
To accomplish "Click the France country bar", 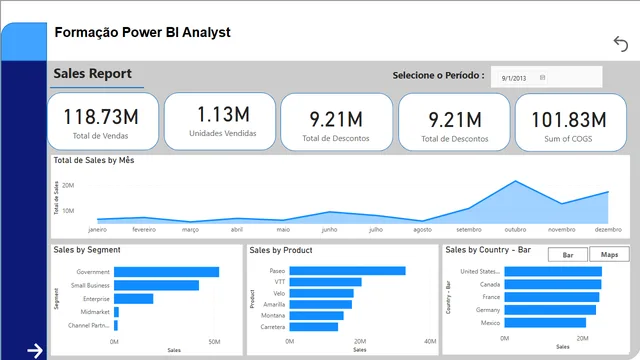I will click(552, 297).
